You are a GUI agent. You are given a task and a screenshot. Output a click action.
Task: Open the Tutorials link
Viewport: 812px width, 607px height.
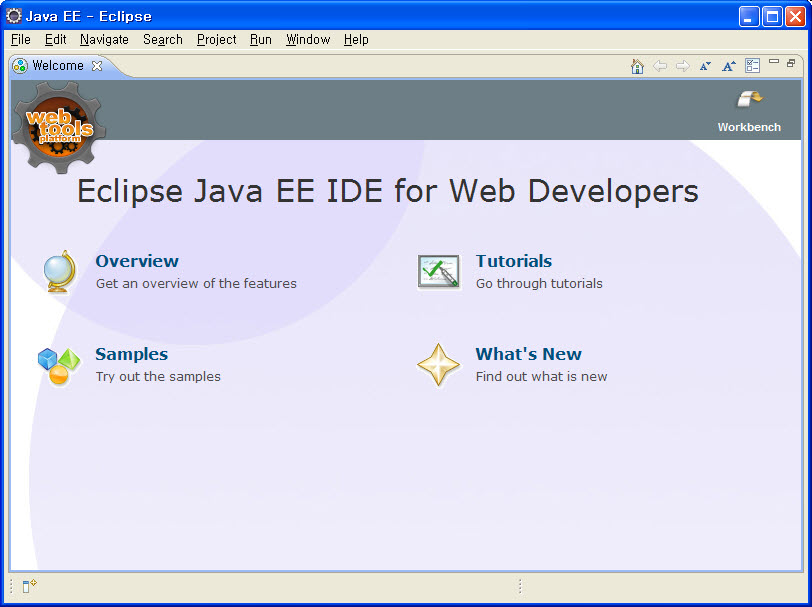tap(514, 261)
